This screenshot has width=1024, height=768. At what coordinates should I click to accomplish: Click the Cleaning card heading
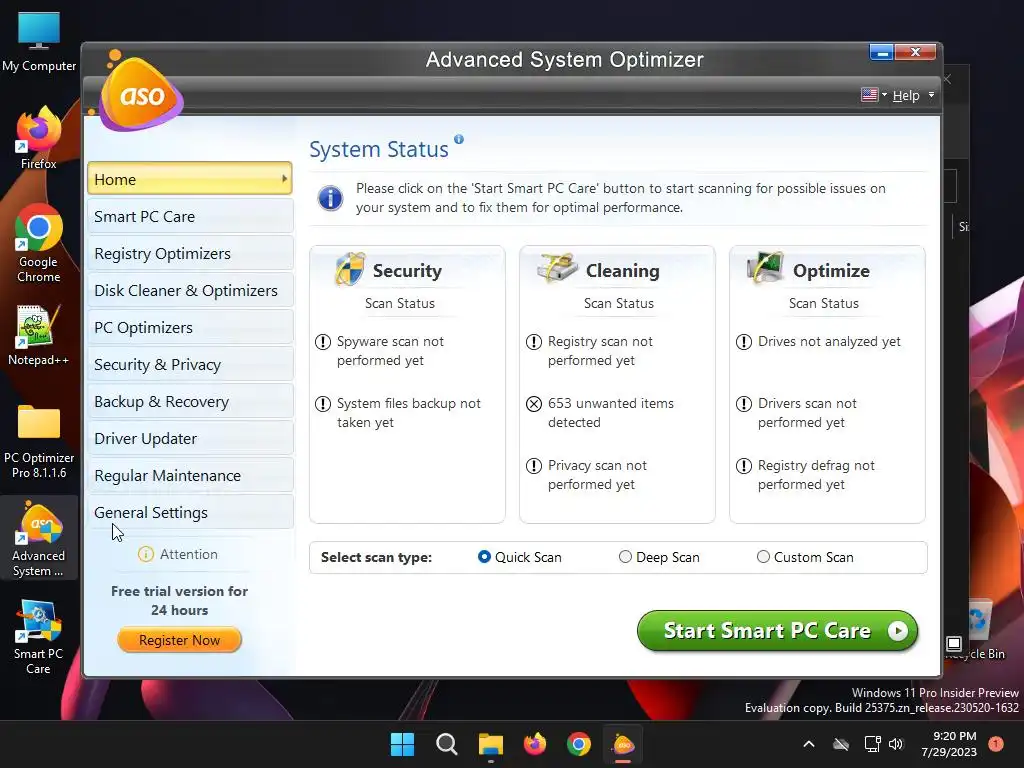(x=622, y=271)
